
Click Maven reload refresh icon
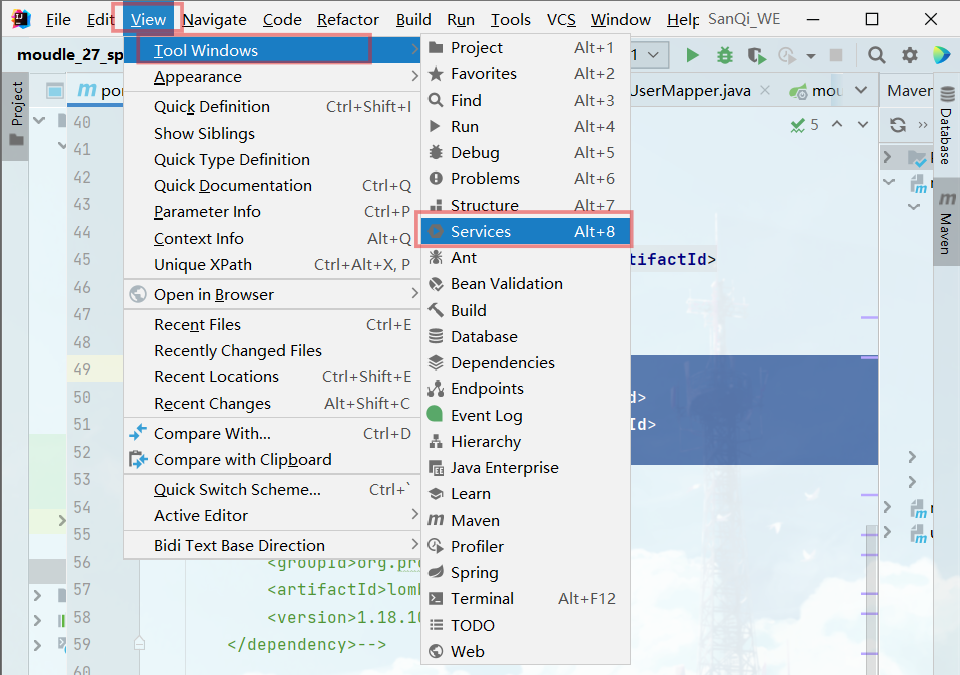point(898,125)
